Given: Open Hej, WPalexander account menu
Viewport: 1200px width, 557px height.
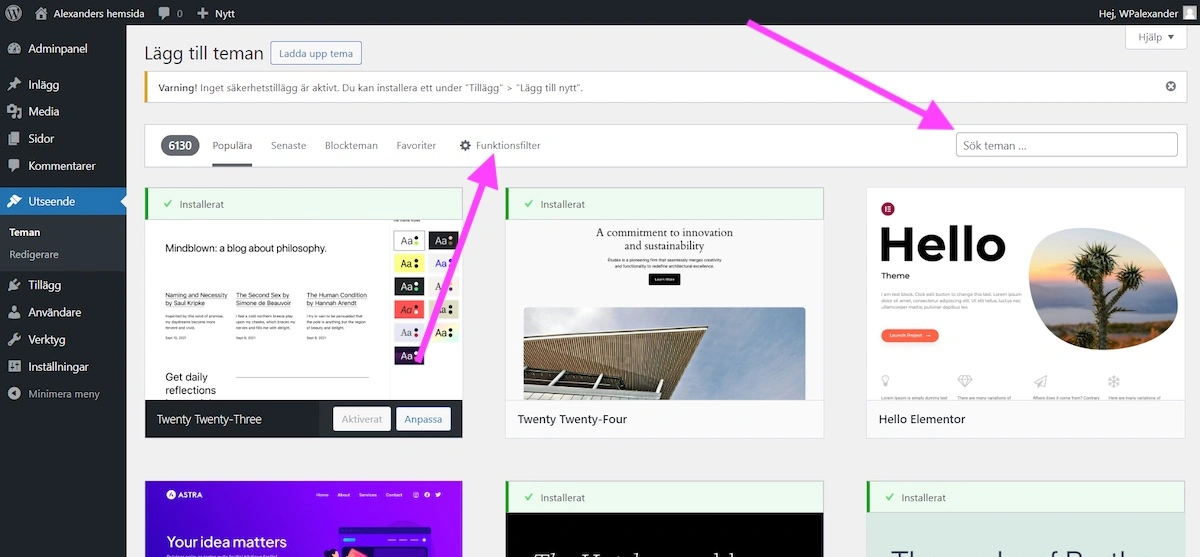Looking at the screenshot, I should 1147,13.
